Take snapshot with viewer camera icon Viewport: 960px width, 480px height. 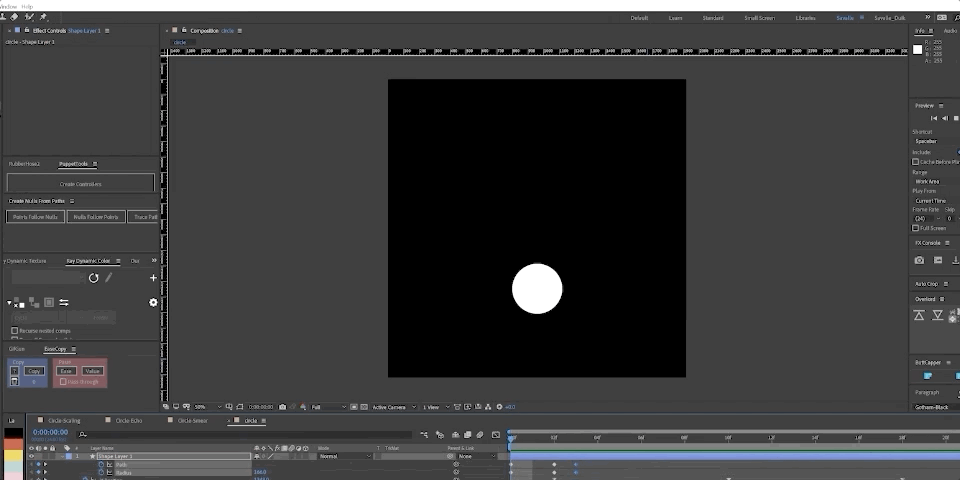pyautogui.click(x=282, y=407)
